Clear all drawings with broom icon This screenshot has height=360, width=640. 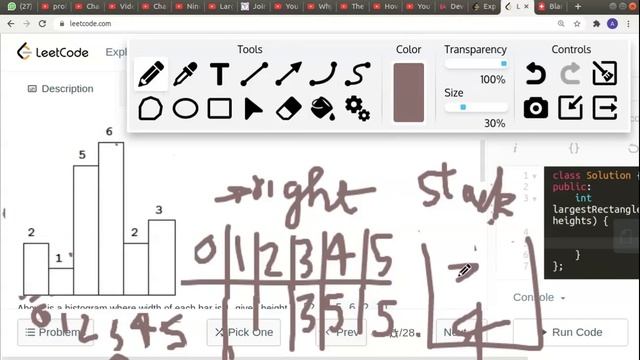[x=604, y=73]
